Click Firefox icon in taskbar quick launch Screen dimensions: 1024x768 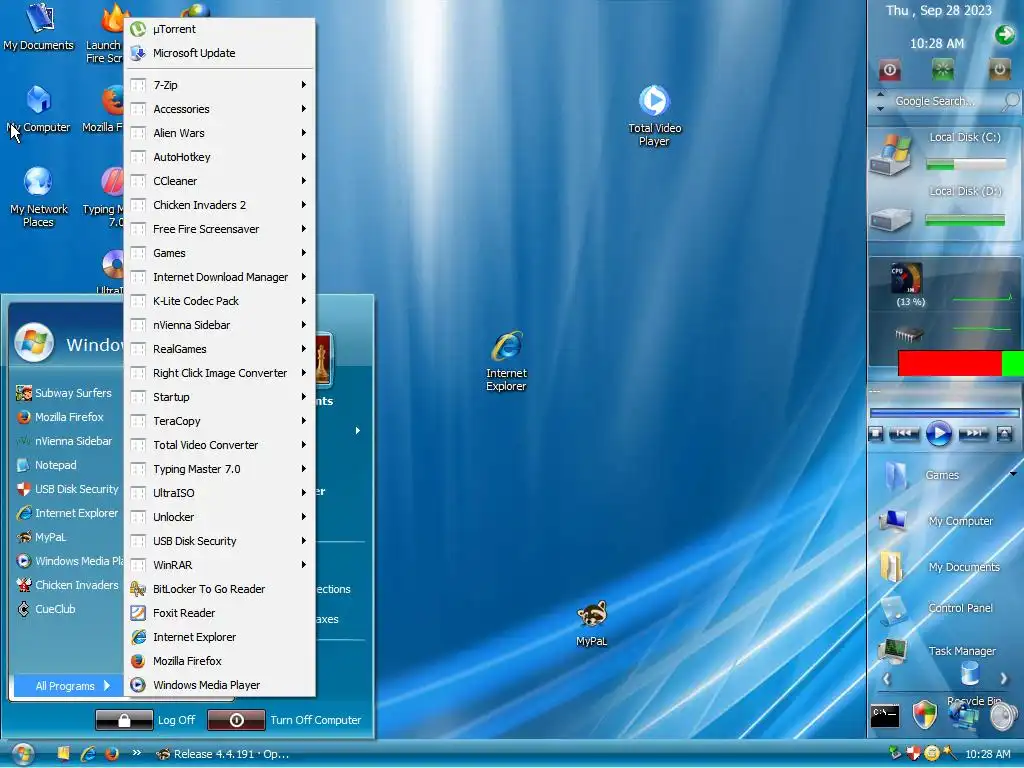(x=112, y=754)
